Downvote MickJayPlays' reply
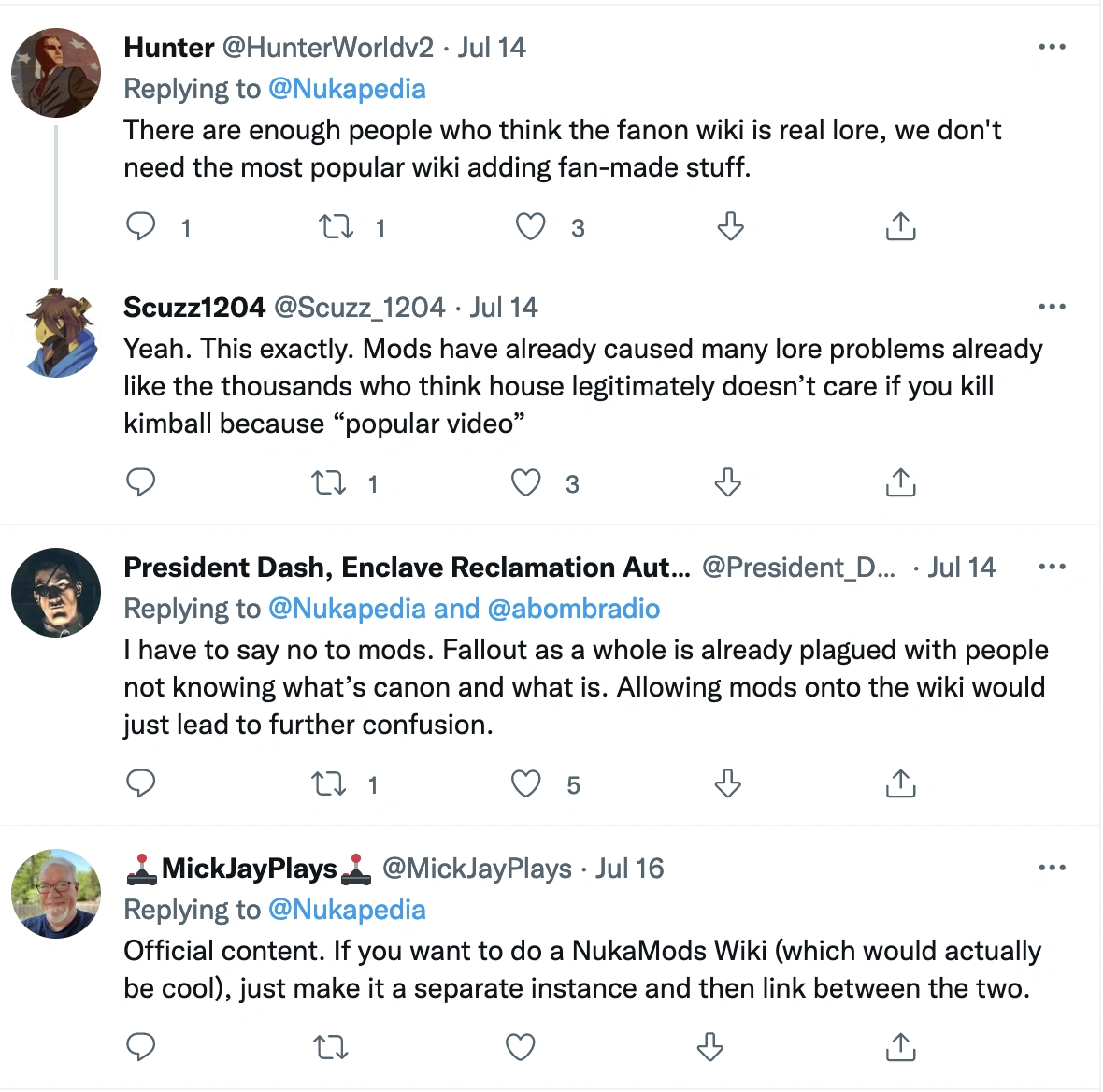 (710, 1048)
